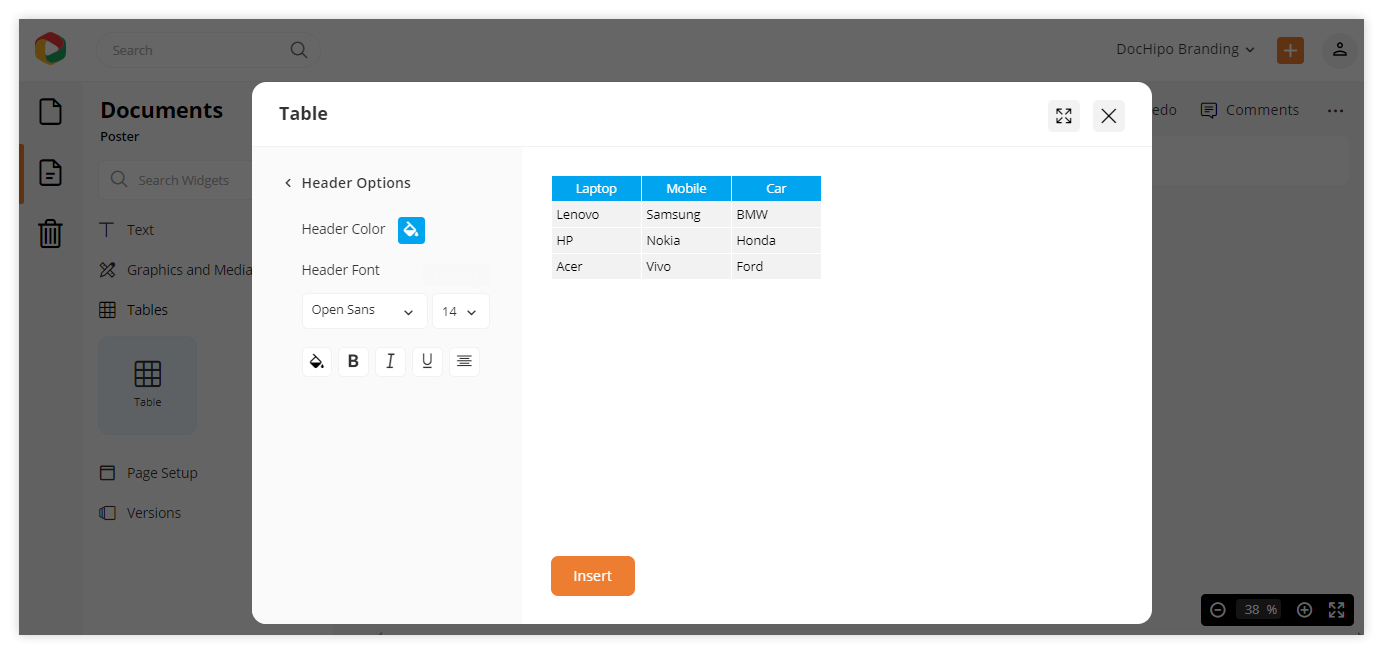This screenshot has width=1383, height=654.
Task: Click the Tables grid icon
Action: coord(107,310)
